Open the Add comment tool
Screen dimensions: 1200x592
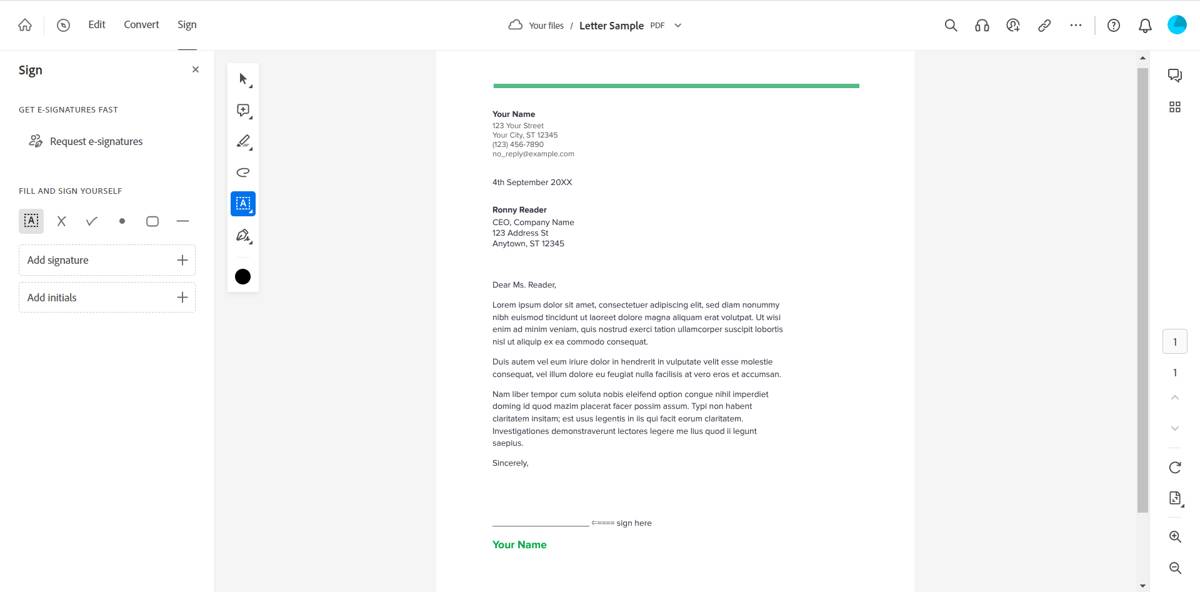click(x=242, y=110)
